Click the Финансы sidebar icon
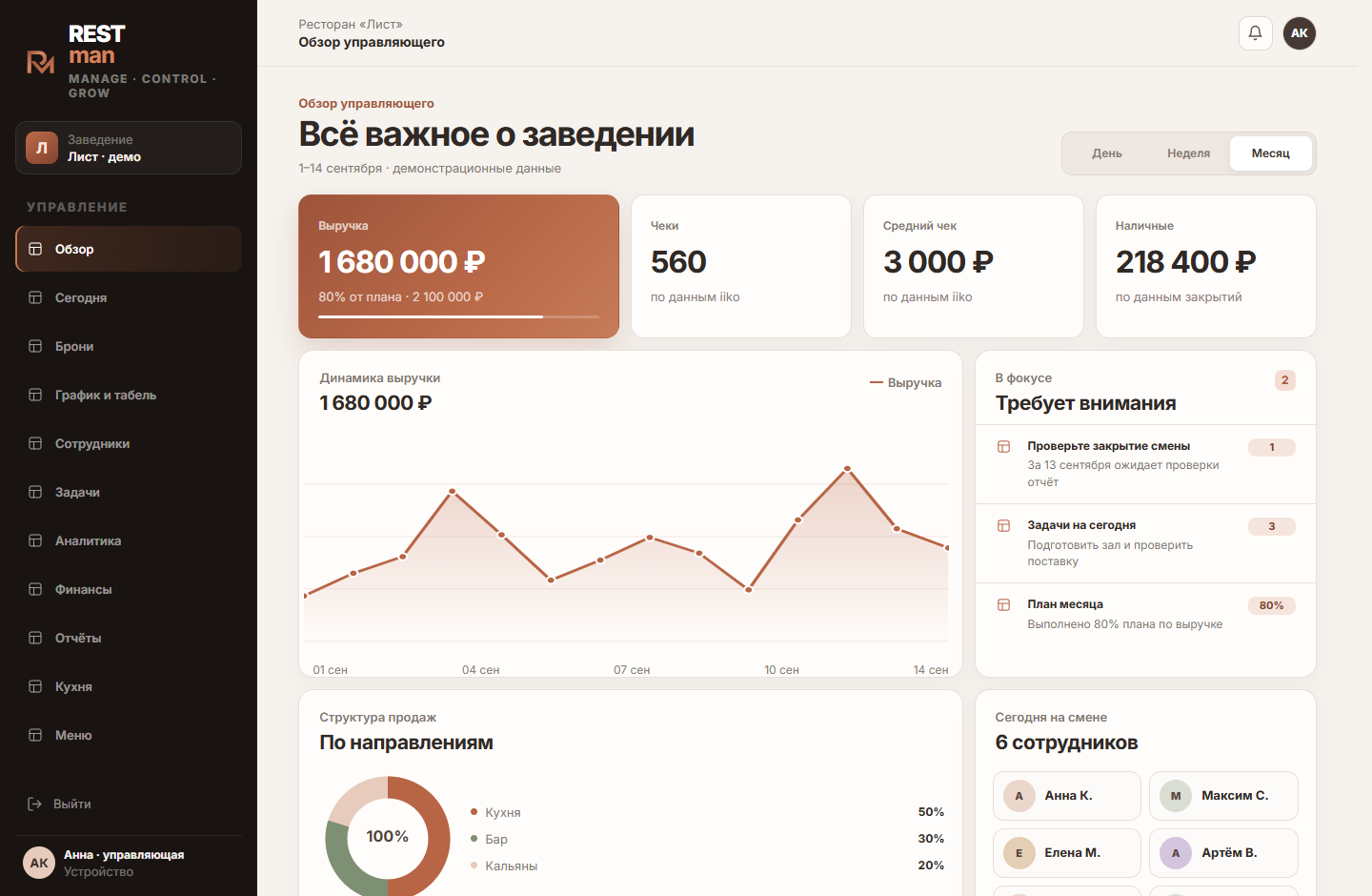Image resolution: width=1372 pixels, height=896 pixels. [x=35, y=589]
